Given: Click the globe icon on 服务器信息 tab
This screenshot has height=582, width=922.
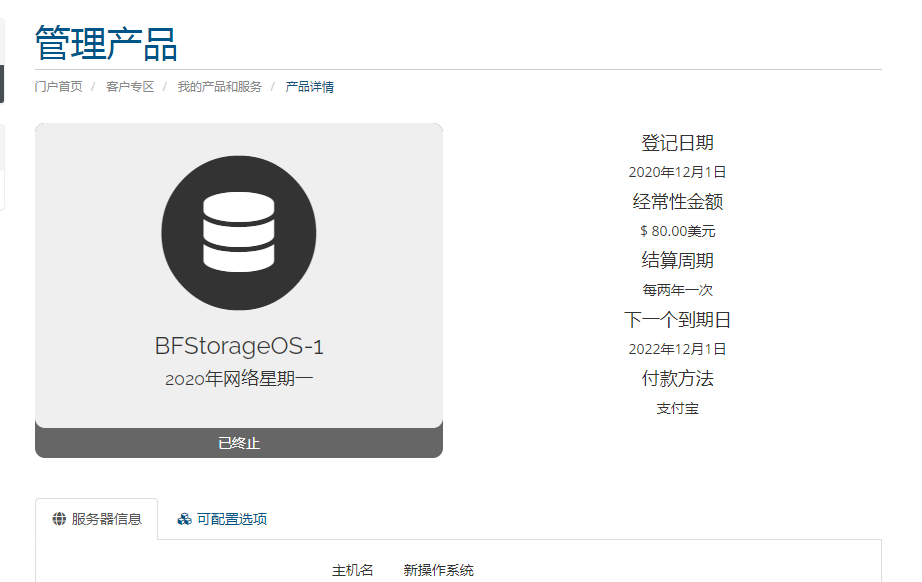Looking at the screenshot, I should (x=59, y=519).
